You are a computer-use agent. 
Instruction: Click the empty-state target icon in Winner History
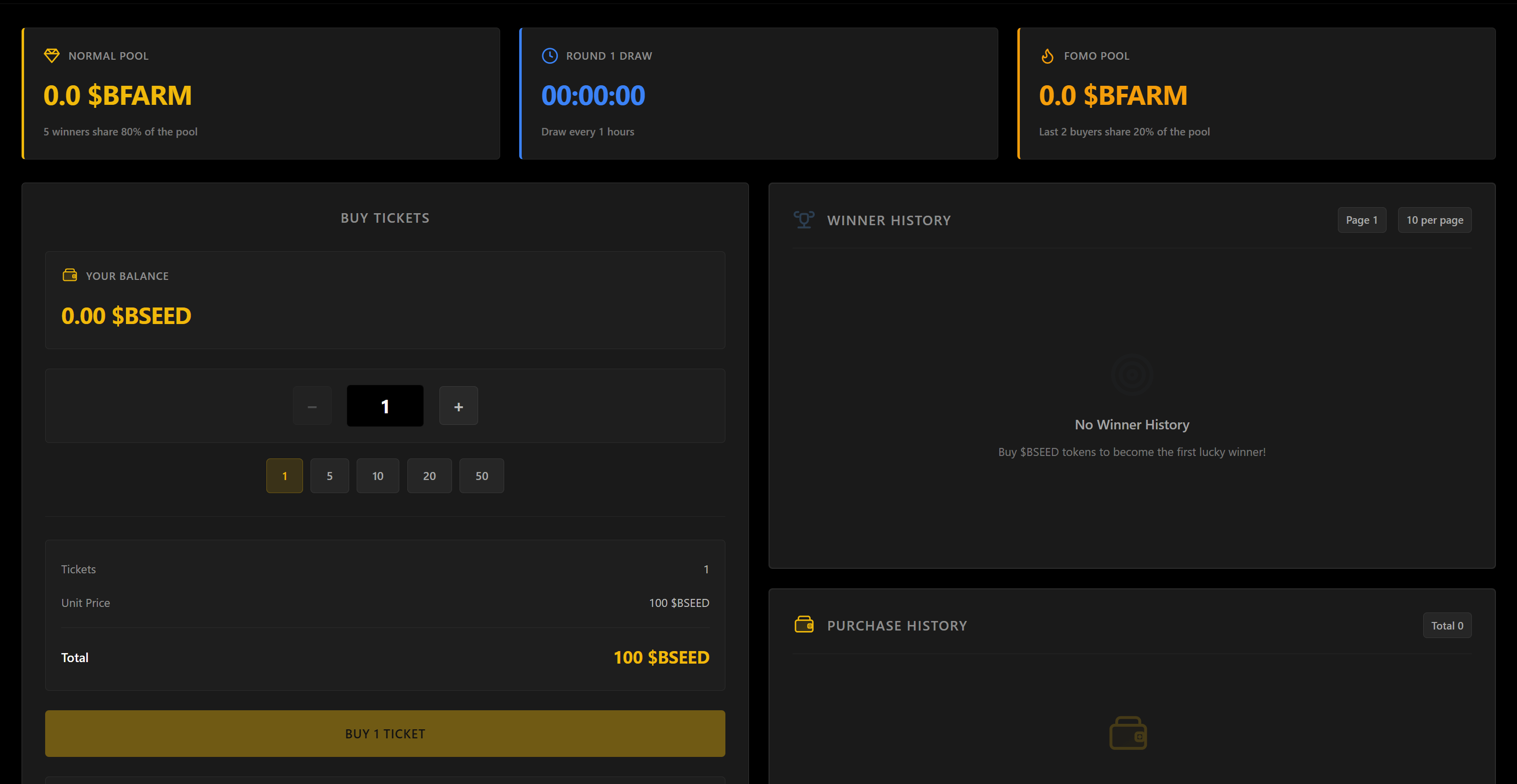point(1131,375)
